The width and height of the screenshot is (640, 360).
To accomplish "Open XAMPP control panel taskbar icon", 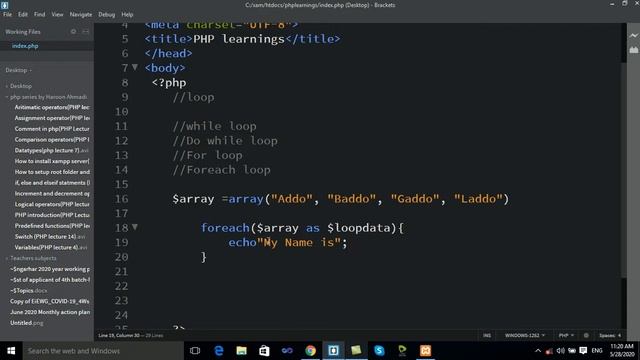I will [x=425, y=351].
